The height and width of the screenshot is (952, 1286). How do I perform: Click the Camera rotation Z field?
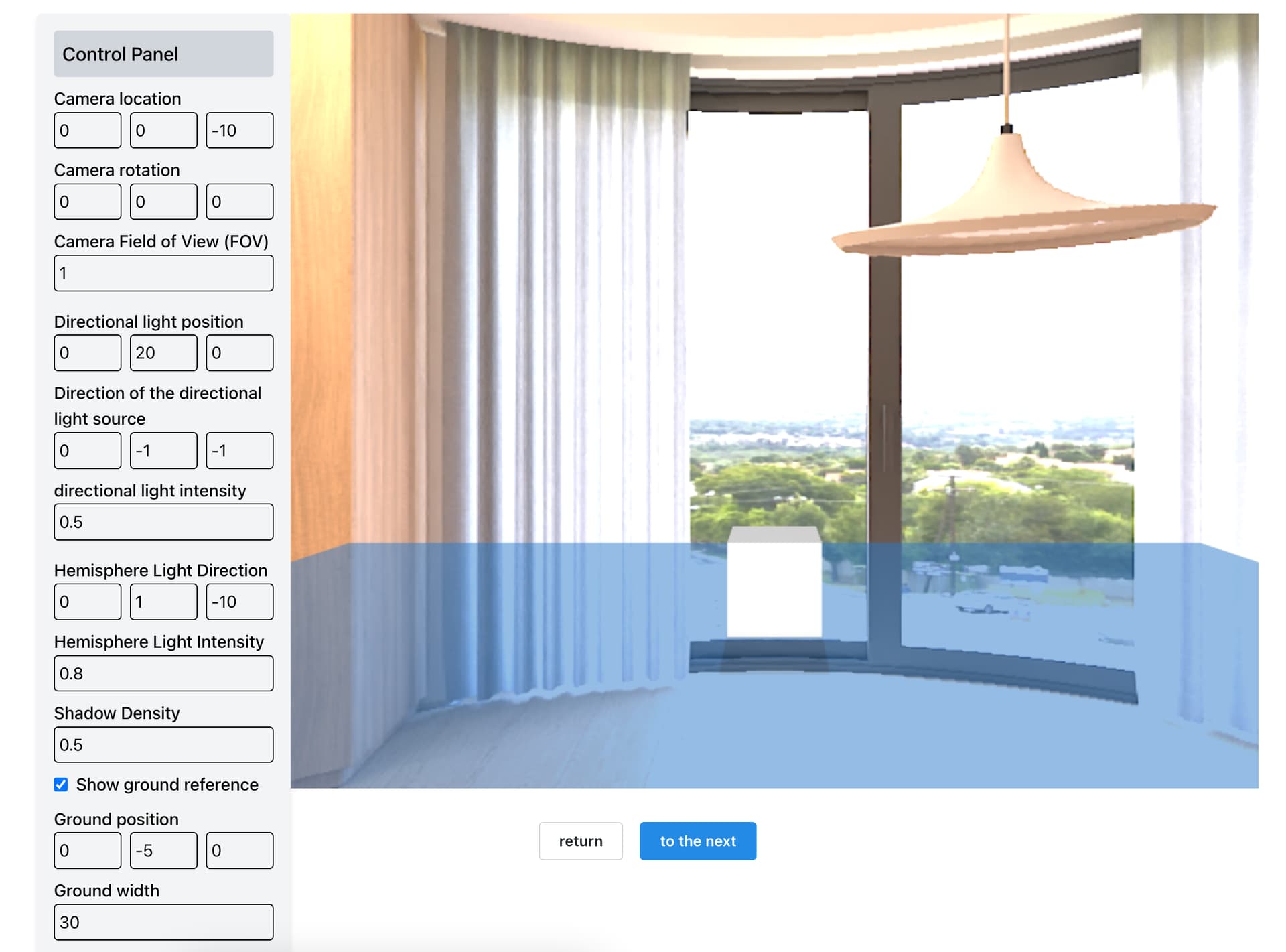coord(240,201)
